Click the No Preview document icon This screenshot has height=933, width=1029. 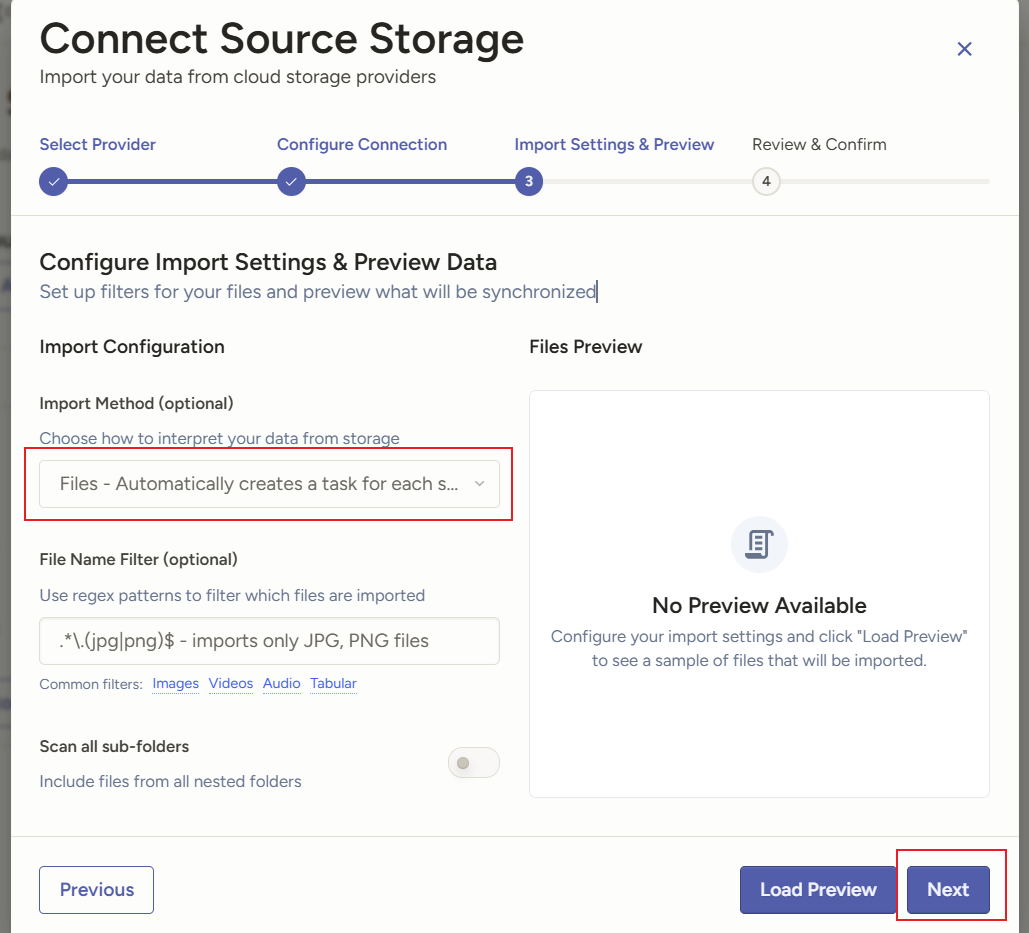759,545
